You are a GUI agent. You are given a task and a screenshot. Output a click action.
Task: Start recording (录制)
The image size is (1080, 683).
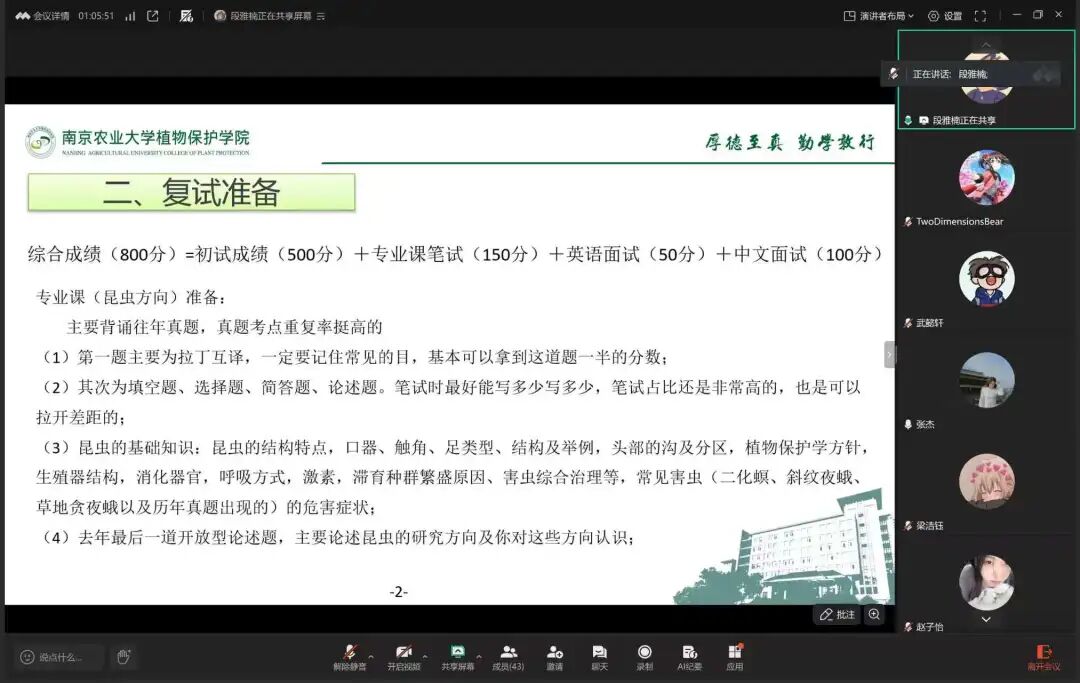click(x=645, y=658)
